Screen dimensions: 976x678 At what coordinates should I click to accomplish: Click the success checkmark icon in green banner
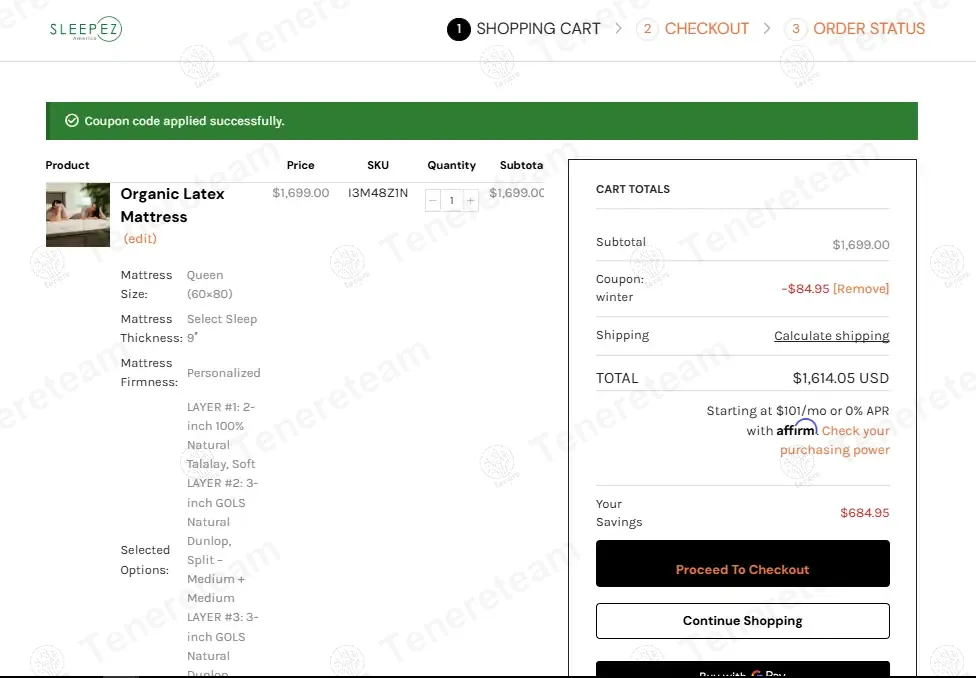72,121
